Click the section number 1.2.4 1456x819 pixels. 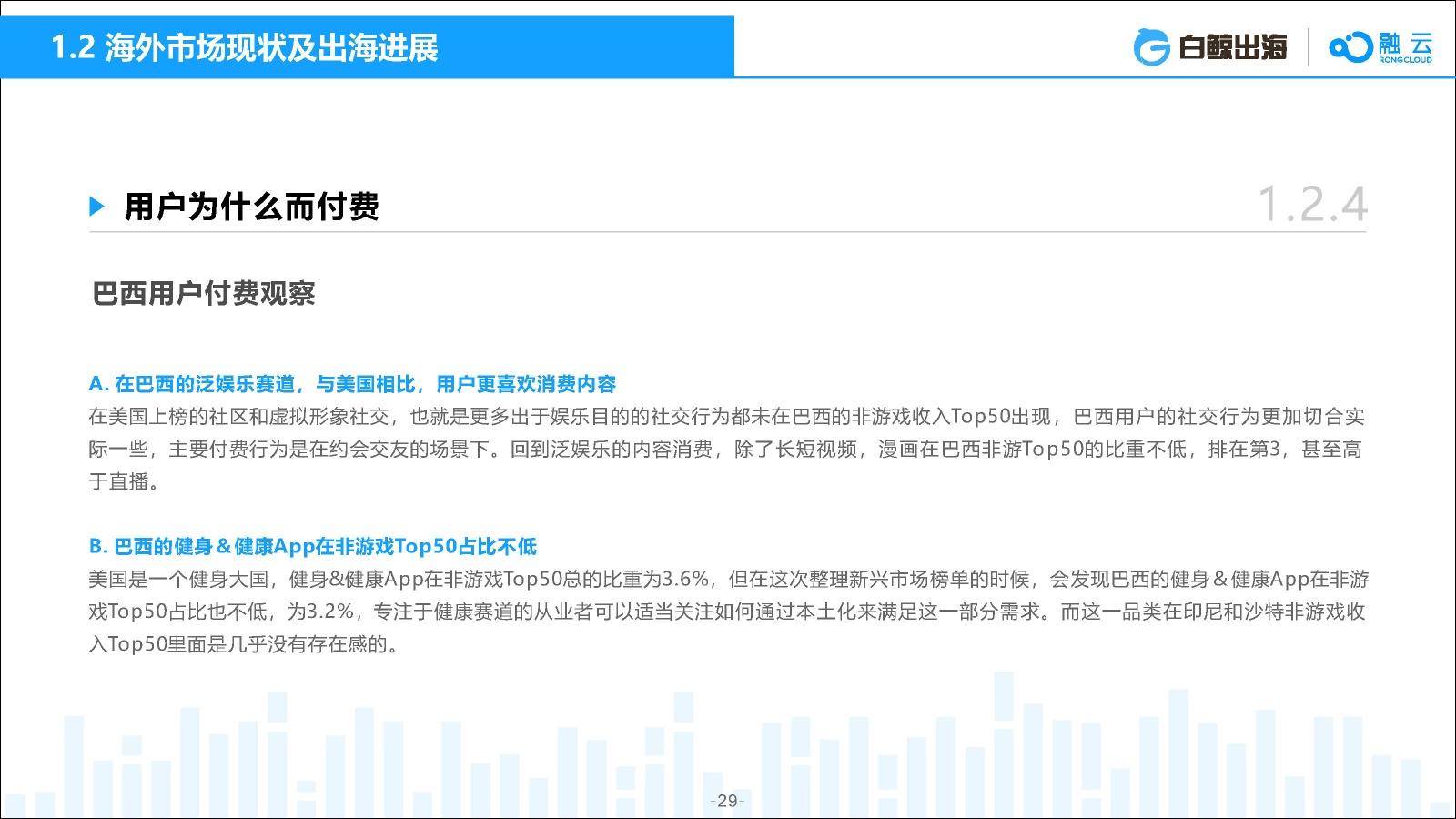coord(1311,204)
